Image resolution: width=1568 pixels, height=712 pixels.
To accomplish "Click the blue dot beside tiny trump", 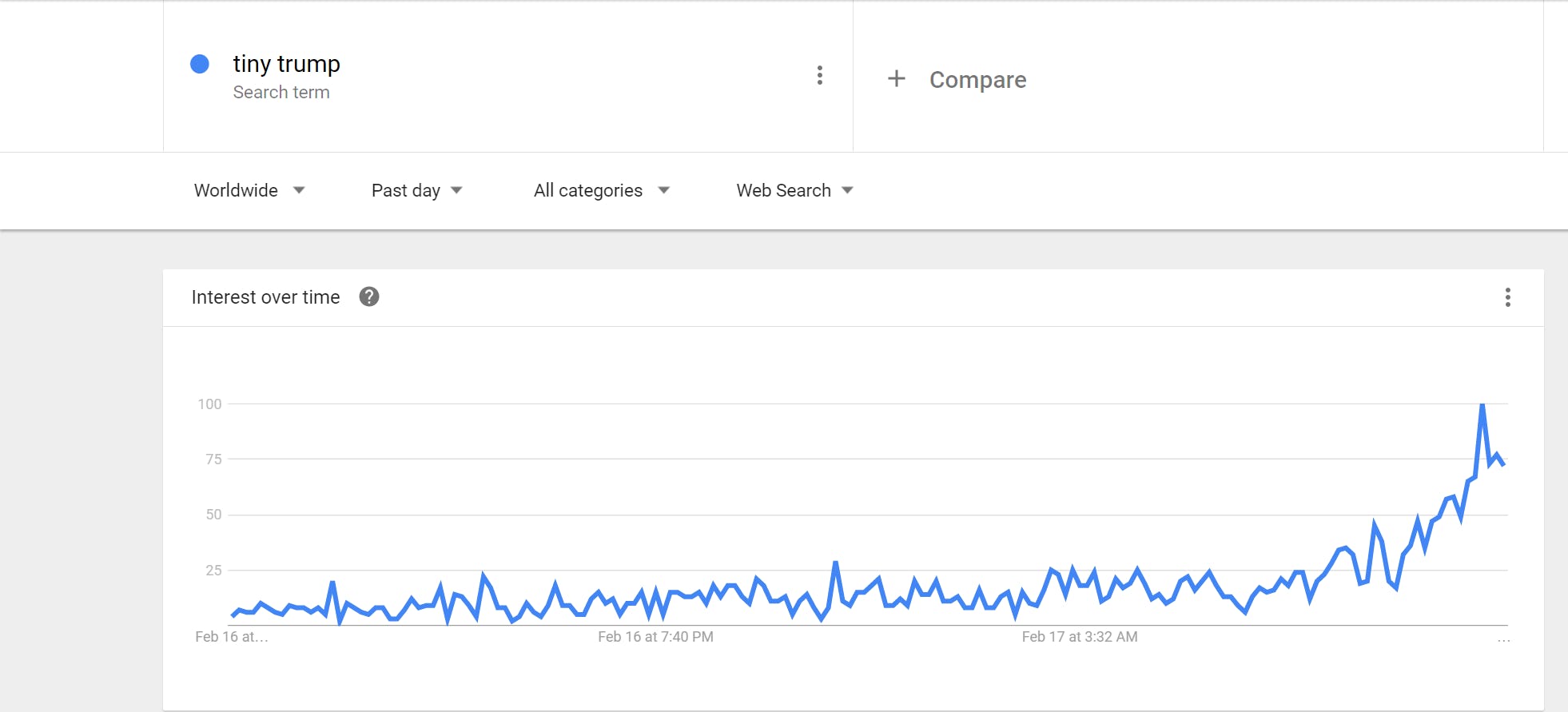I will [x=200, y=64].
